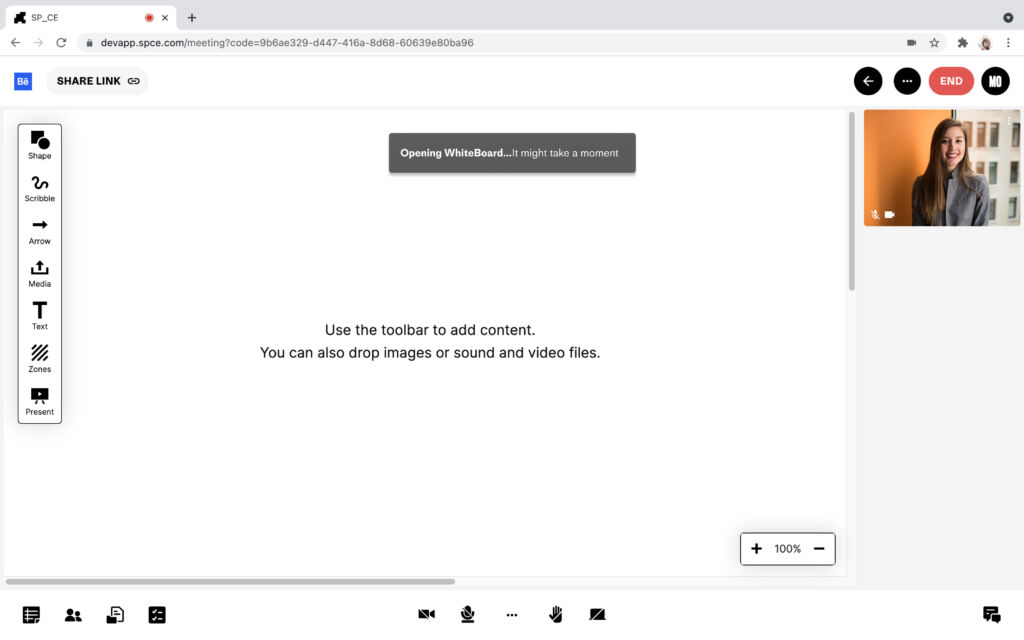Open the MO user avatar menu
Screen dimensions: 1024x640
click(995, 81)
